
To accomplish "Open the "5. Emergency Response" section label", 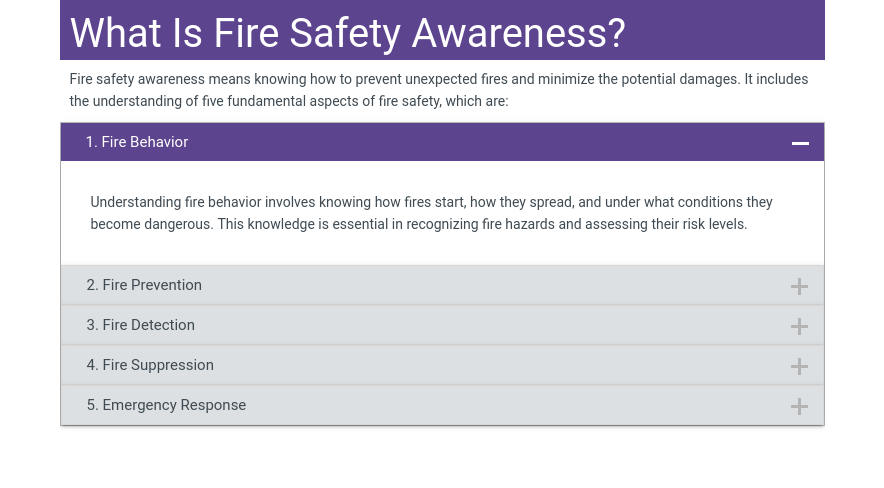I will coord(166,405).
